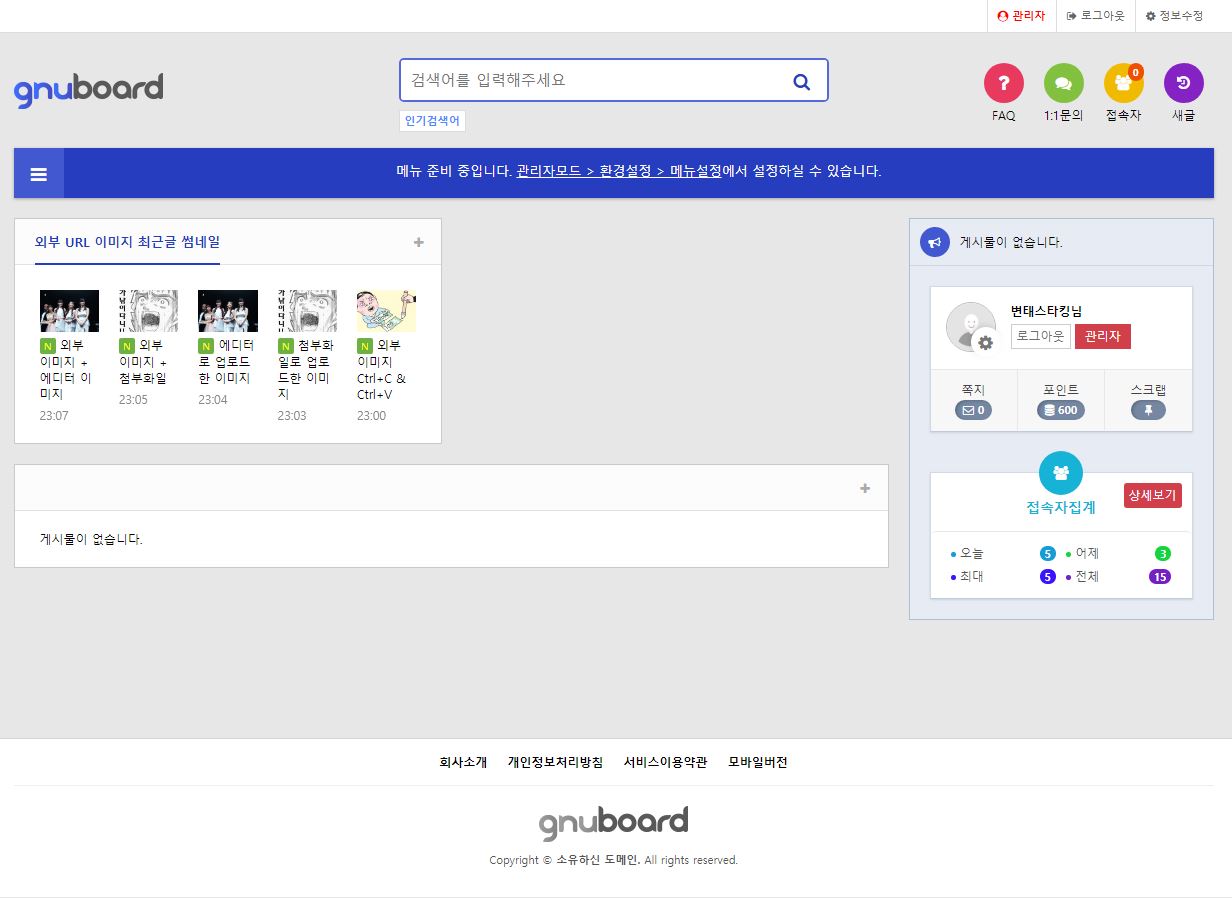
Task: Click the 접속자집계 statistics icon
Action: [1061, 473]
